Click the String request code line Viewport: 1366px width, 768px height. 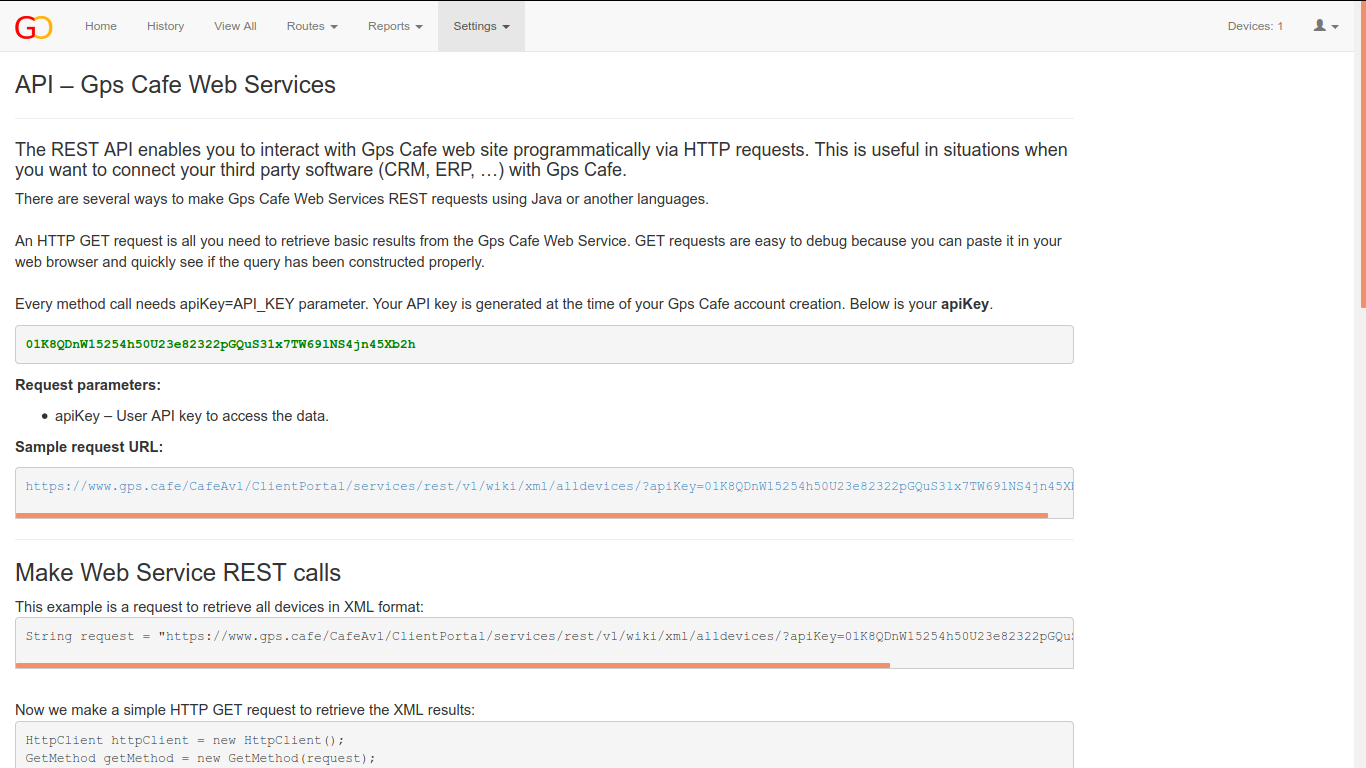click(549, 636)
